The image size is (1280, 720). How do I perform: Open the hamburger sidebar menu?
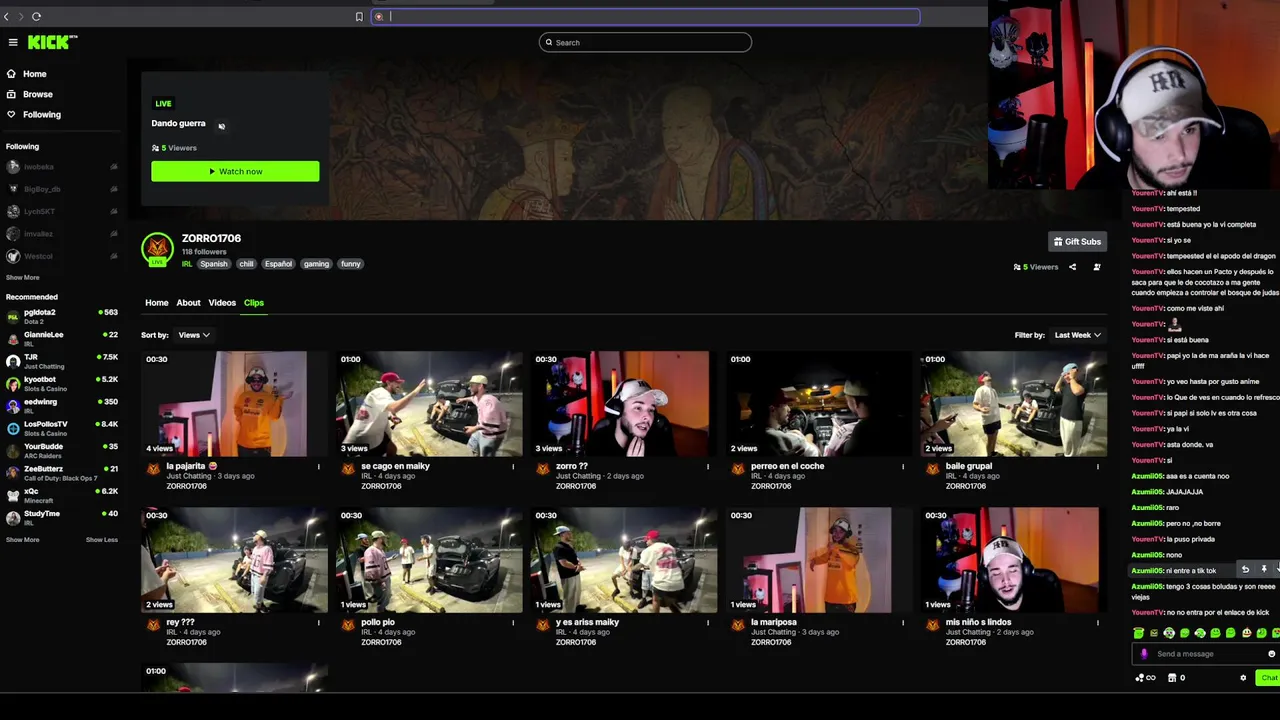[x=13, y=42]
